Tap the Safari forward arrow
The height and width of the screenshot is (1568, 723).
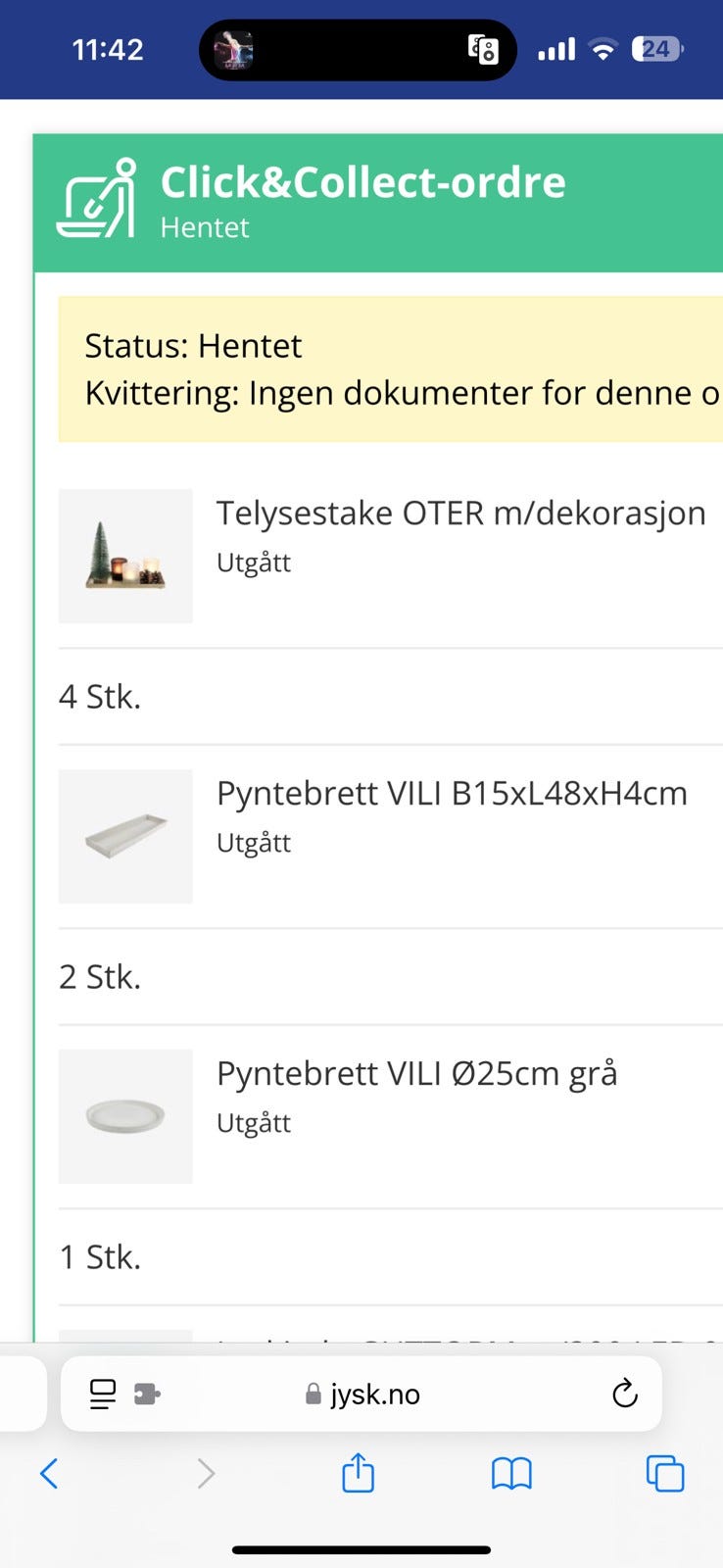(x=206, y=1473)
